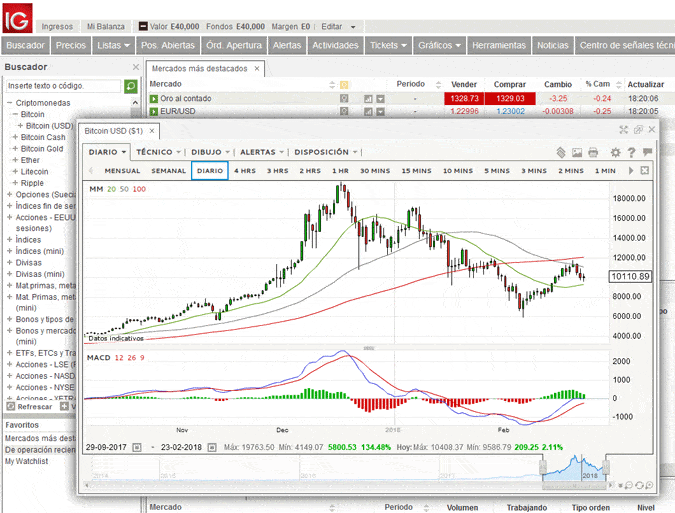This screenshot has height=513, width=675.
Task: Shift timeframes right with arrow
Action: coord(631,170)
